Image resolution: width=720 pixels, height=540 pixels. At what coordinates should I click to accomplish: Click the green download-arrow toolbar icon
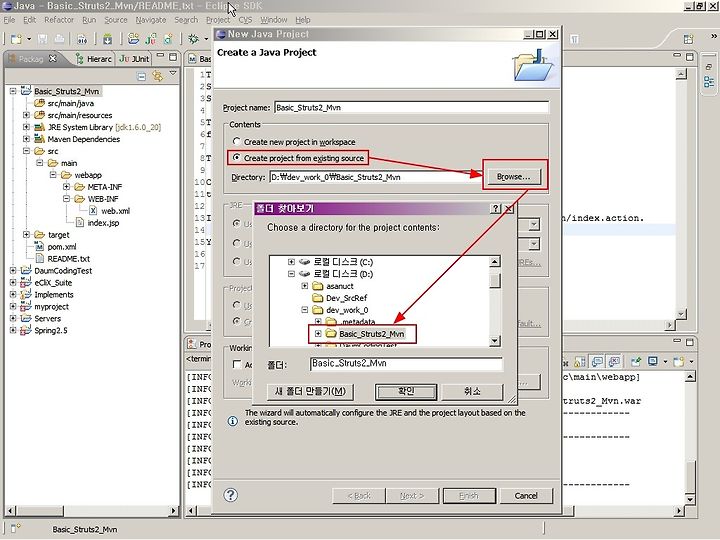(107, 39)
